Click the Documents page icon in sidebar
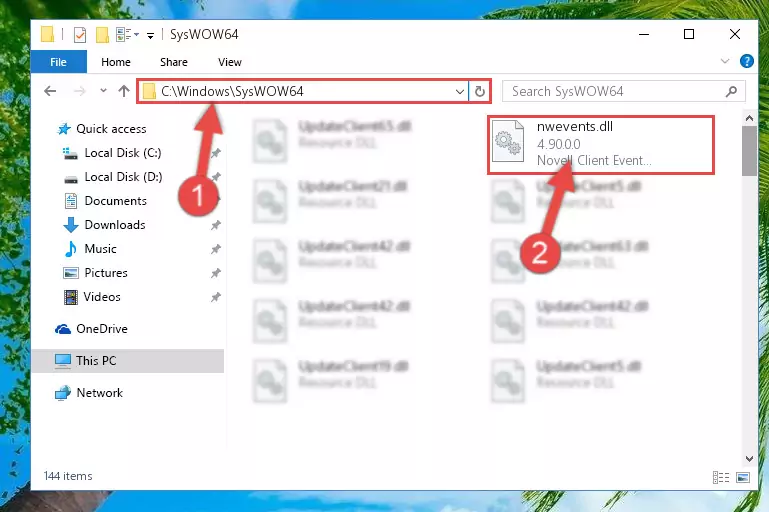The height and width of the screenshot is (512, 769). (x=71, y=201)
